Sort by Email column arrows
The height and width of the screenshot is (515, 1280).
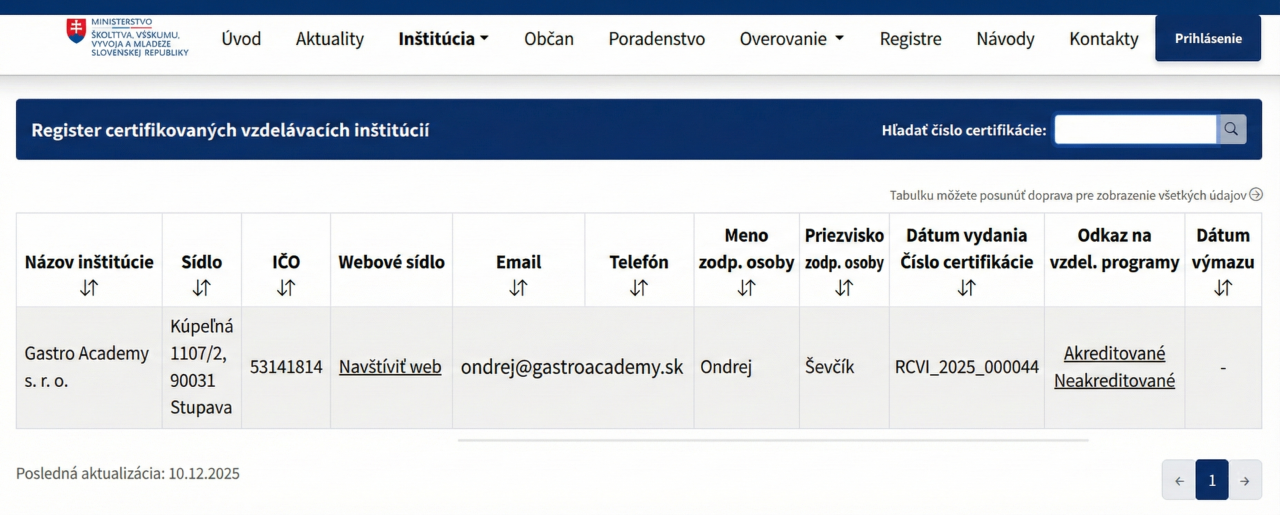click(518, 288)
